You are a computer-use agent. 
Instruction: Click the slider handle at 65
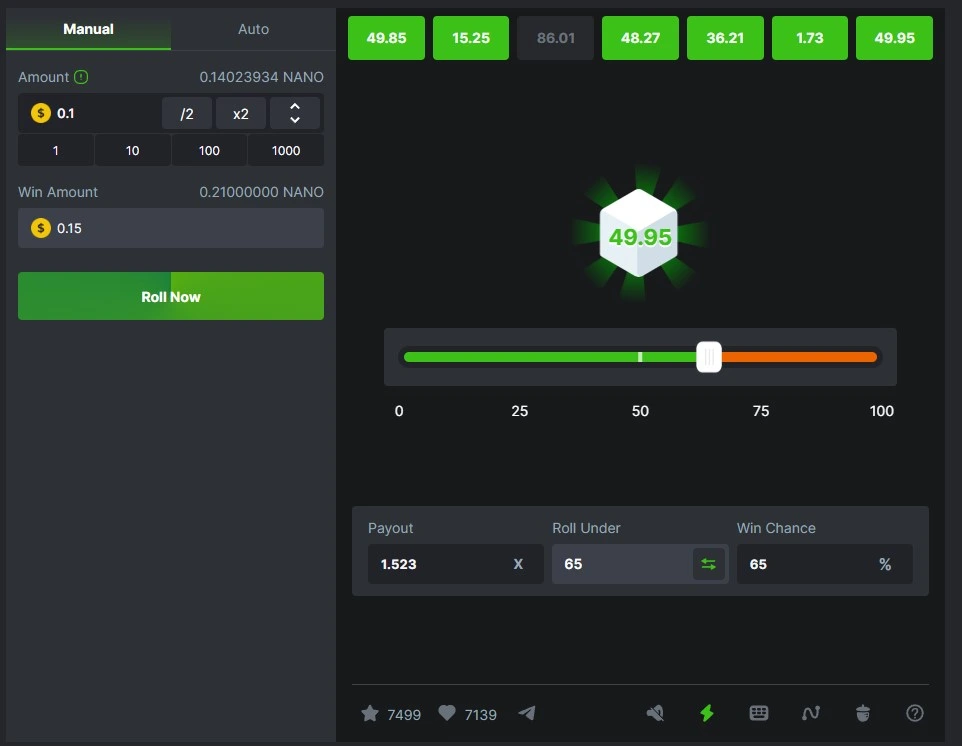[x=709, y=357]
